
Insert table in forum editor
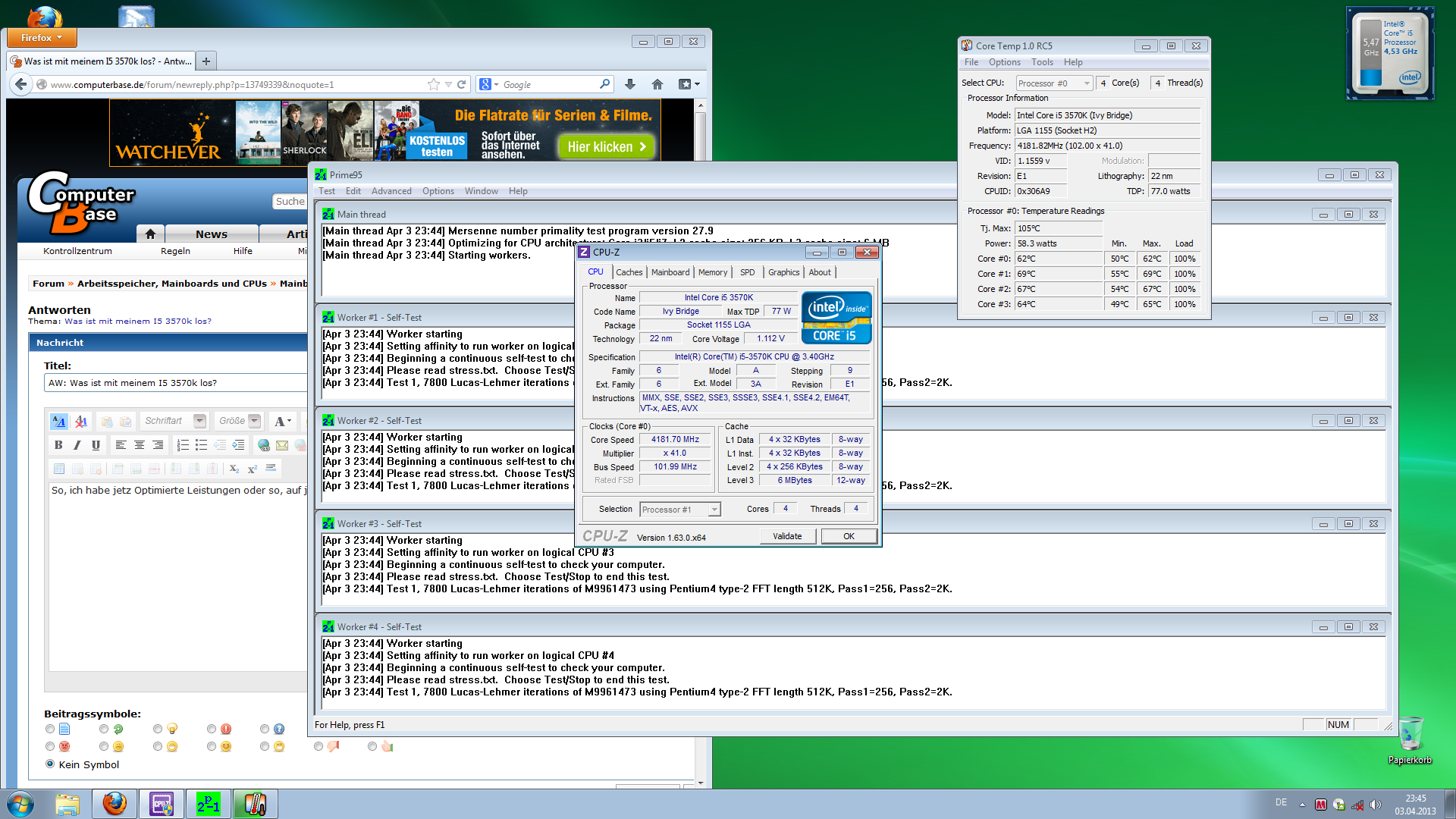[59, 469]
